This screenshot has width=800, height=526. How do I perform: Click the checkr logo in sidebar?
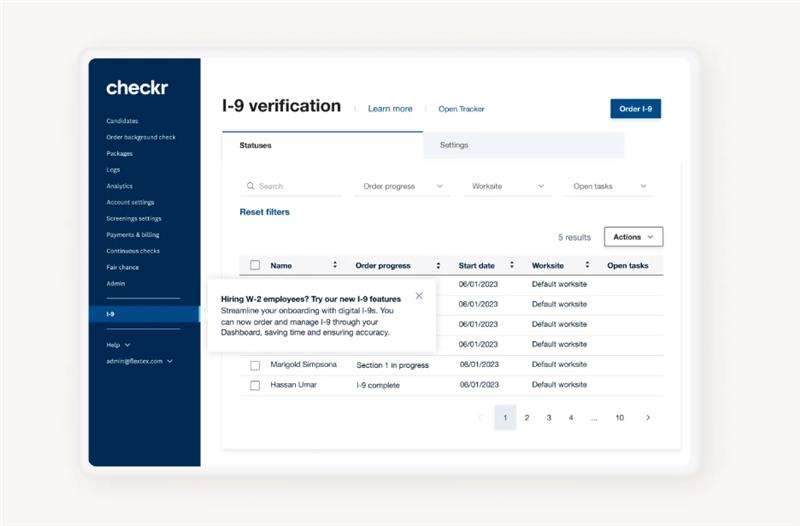click(137, 88)
